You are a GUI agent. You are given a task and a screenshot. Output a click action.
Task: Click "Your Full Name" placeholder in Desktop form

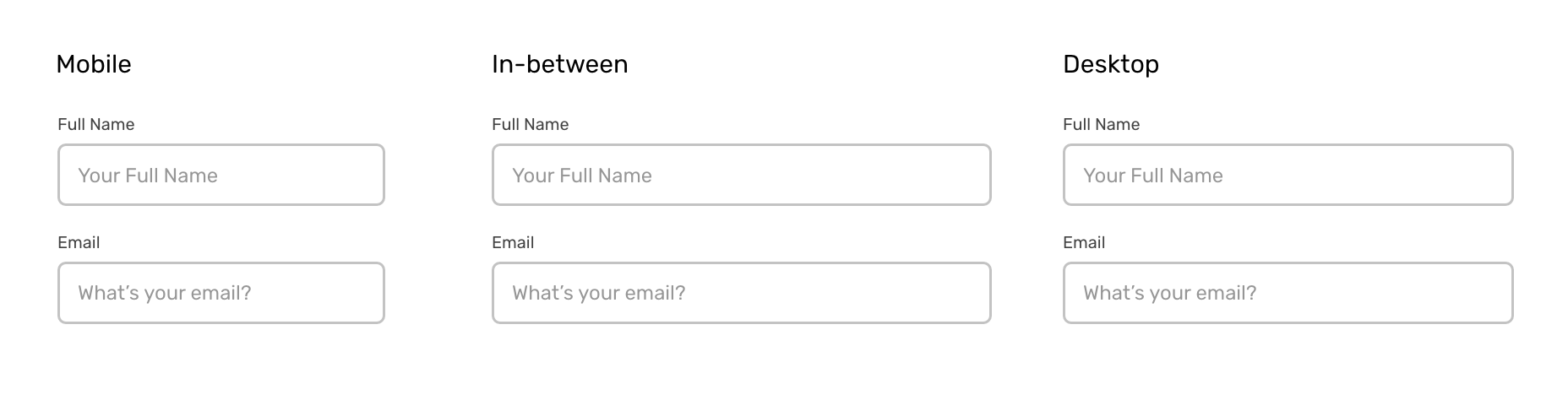(x=1152, y=176)
